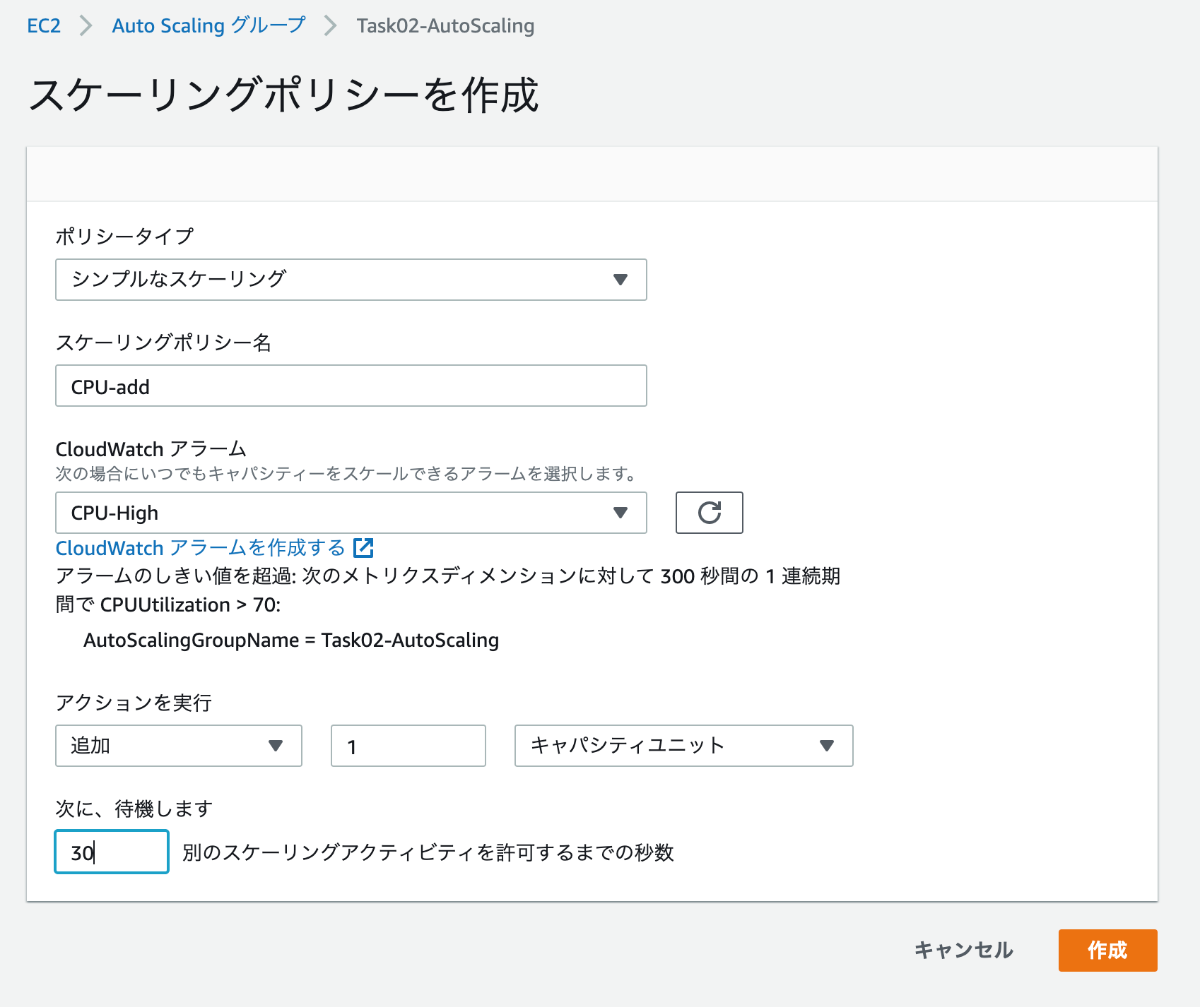Click AutoScalingGroupName = Task02-AutoScaling text
The image size is (1200, 1007).
[291, 640]
